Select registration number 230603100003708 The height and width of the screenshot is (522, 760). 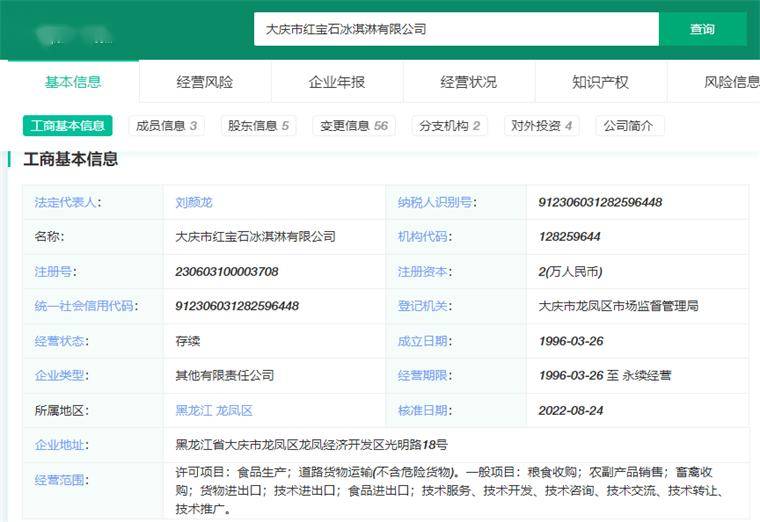(x=227, y=271)
